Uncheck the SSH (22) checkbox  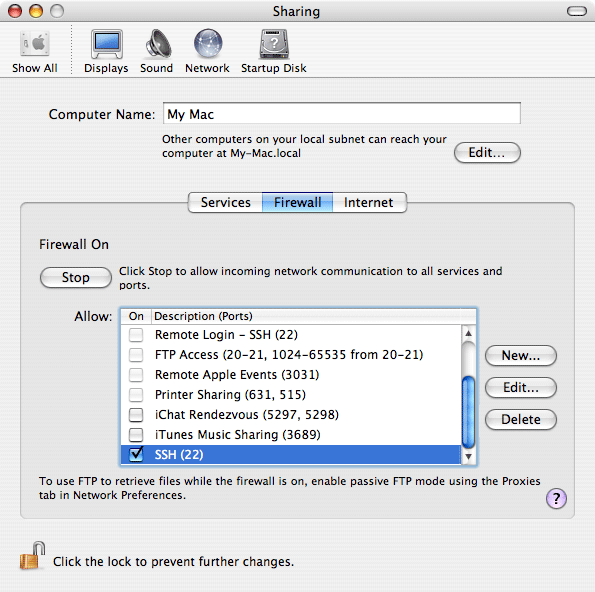(136, 454)
